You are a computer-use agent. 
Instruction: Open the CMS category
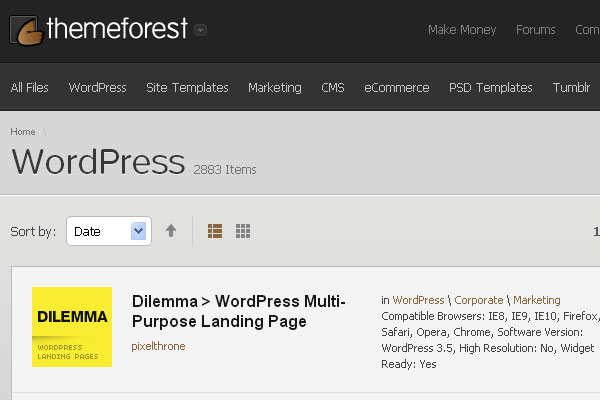[333, 88]
